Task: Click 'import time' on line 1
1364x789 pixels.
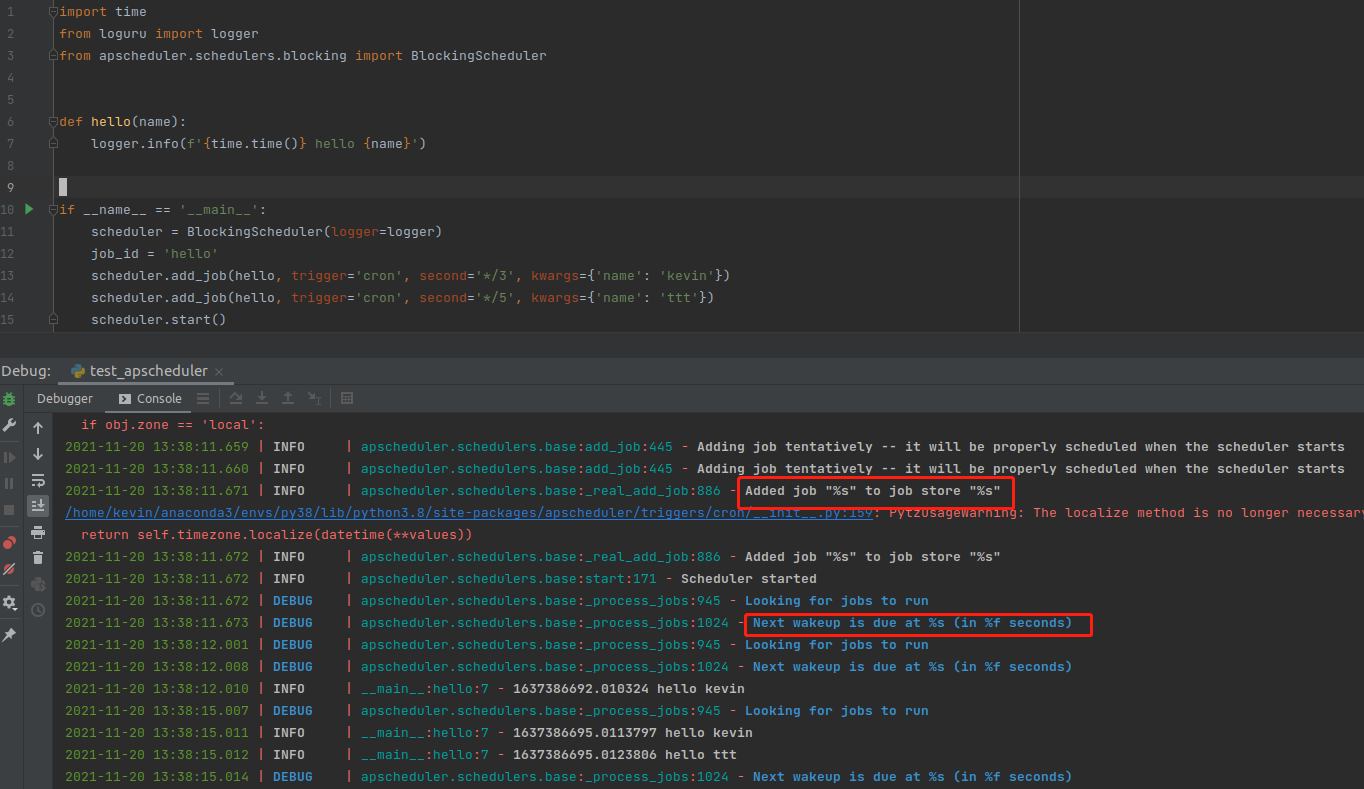Action: pyautogui.click(x=102, y=12)
